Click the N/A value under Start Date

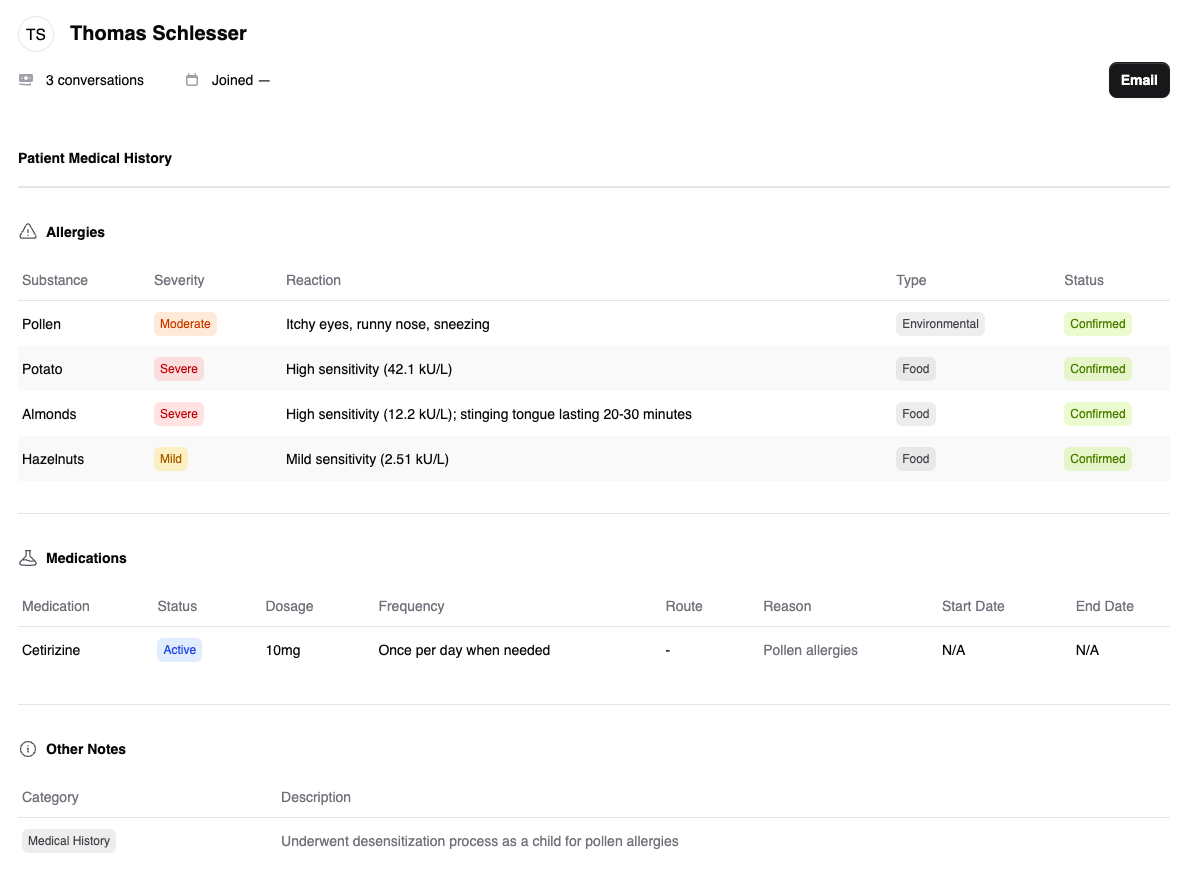click(954, 650)
